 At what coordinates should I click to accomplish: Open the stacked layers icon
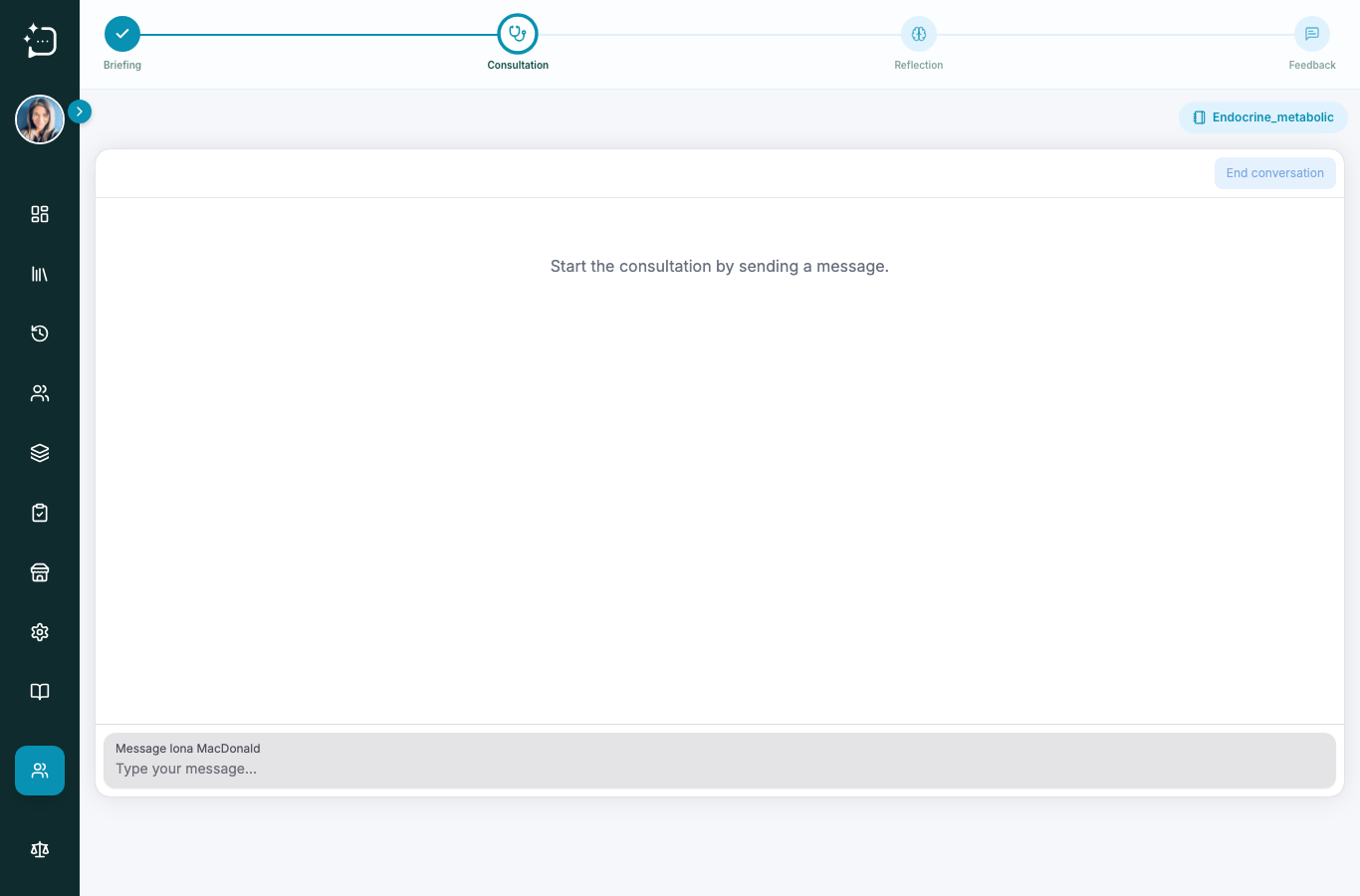click(40, 453)
